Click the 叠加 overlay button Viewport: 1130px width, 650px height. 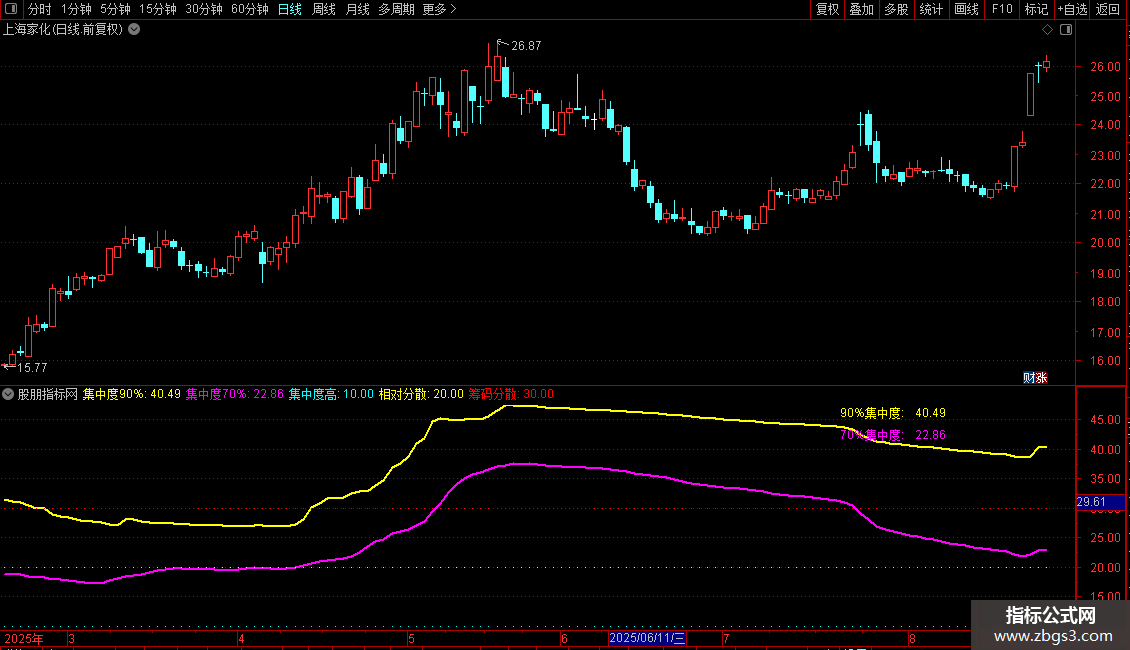click(x=862, y=9)
